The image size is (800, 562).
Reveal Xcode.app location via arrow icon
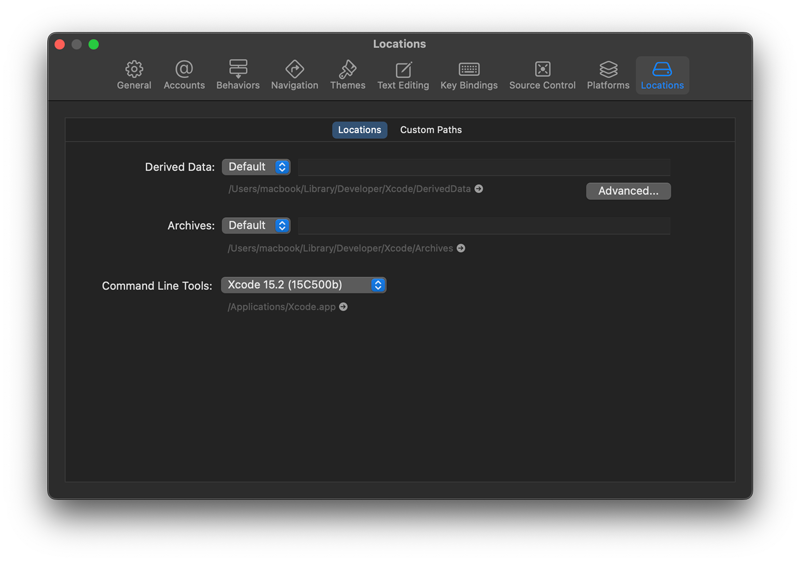click(x=343, y=306)
